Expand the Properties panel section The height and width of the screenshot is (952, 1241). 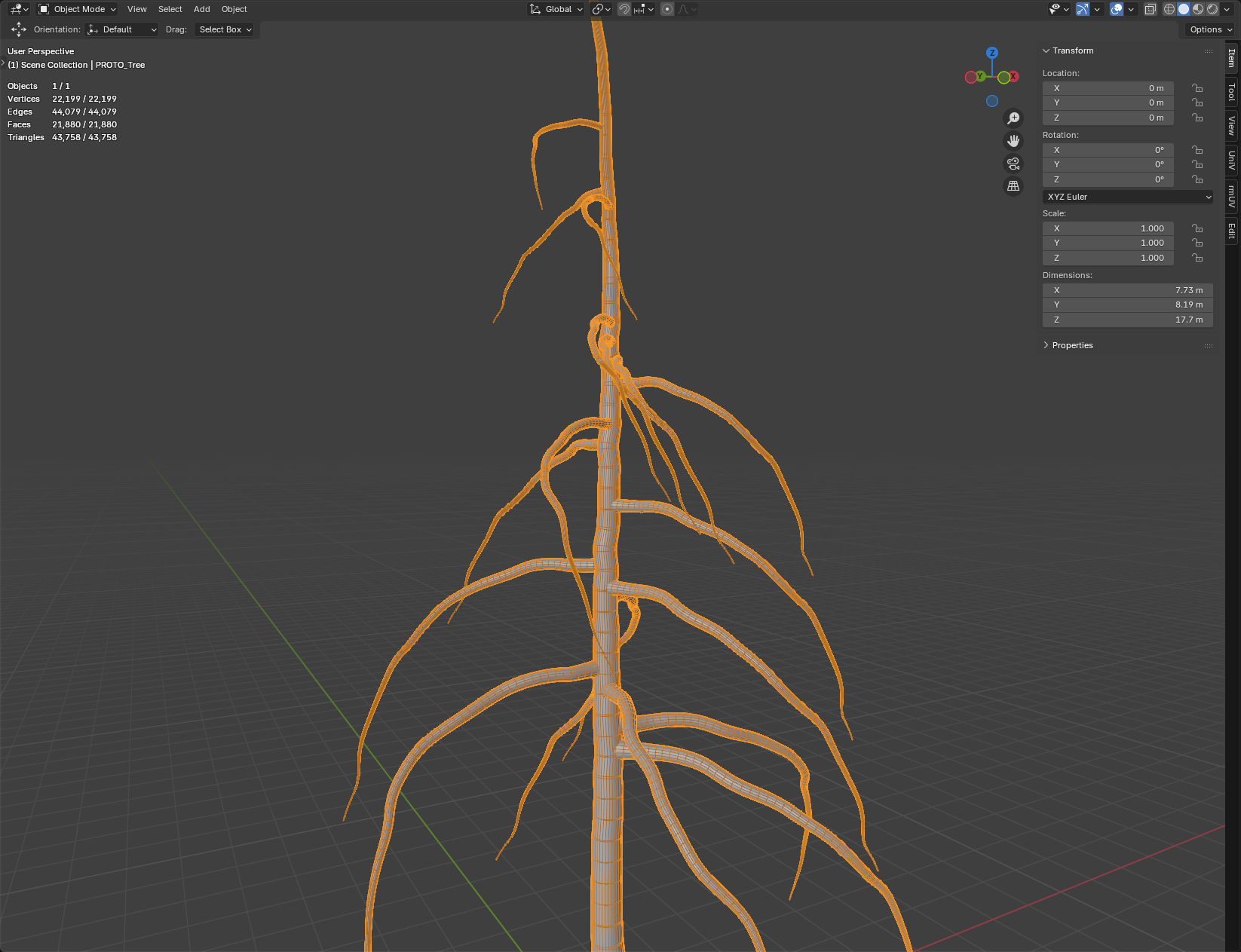1072,345
